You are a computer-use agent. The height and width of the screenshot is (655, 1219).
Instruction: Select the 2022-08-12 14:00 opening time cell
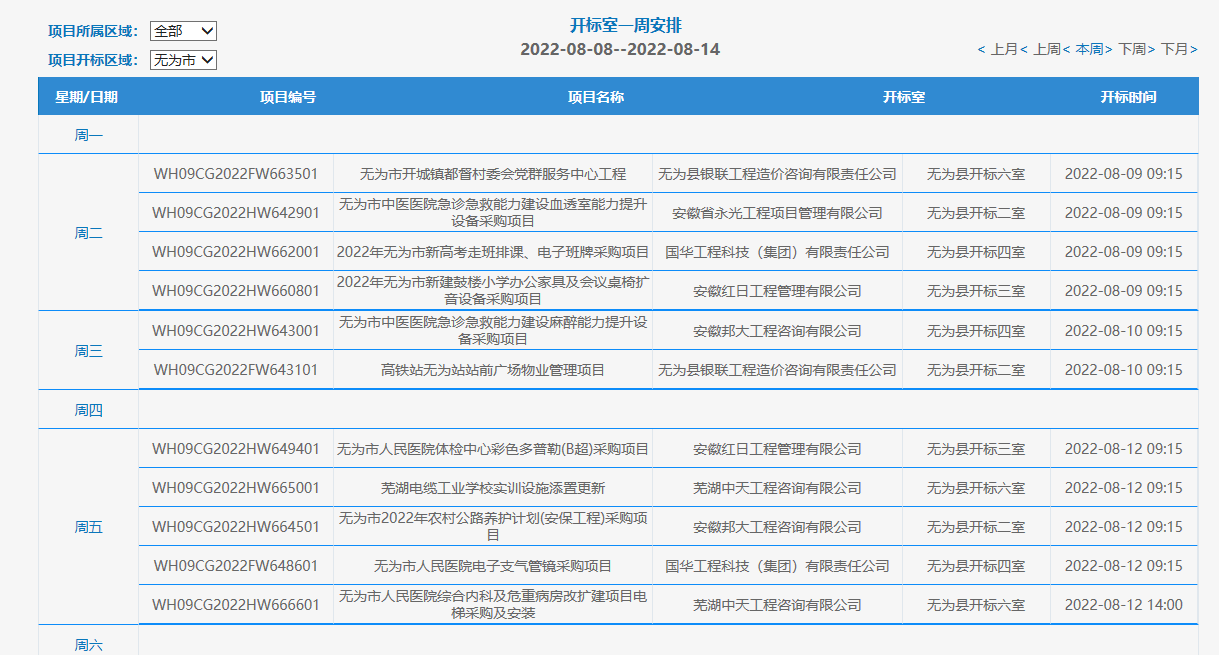[x=1123, y=605]
